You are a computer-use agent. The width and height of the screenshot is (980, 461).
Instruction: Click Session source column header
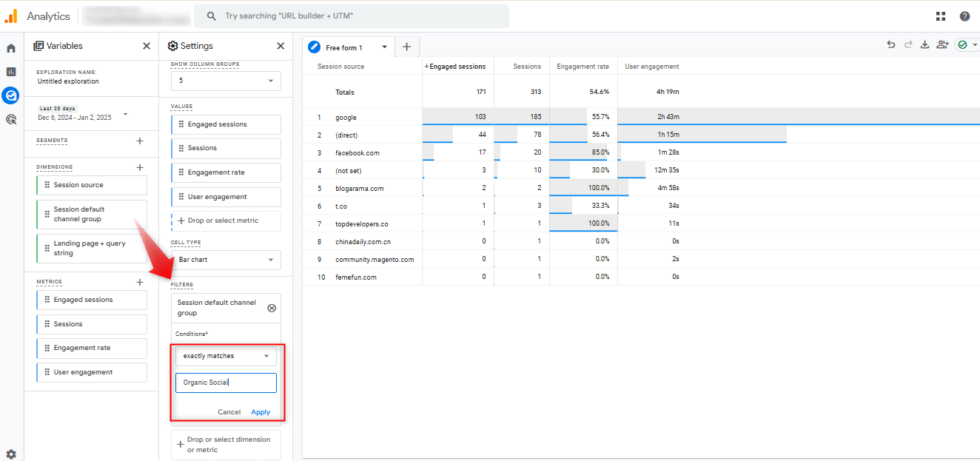click(341, 66)
